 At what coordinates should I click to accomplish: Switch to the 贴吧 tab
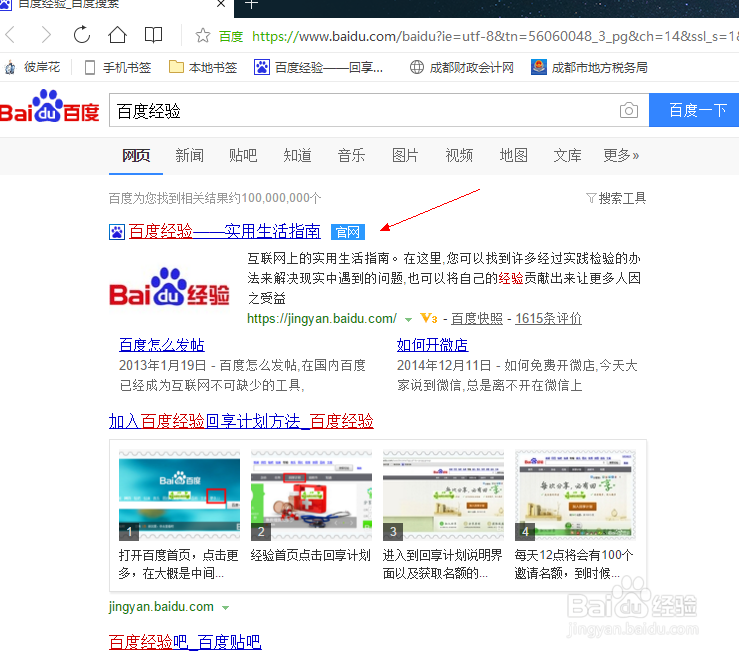243,155
